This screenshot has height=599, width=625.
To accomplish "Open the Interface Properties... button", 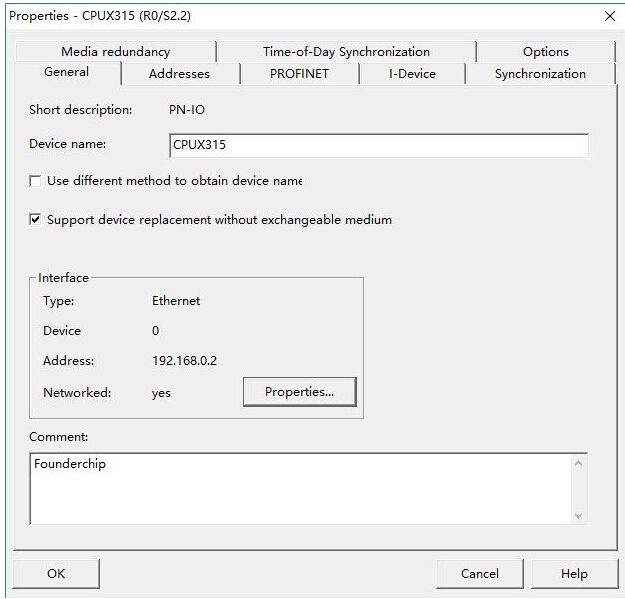I will (299, 392).
